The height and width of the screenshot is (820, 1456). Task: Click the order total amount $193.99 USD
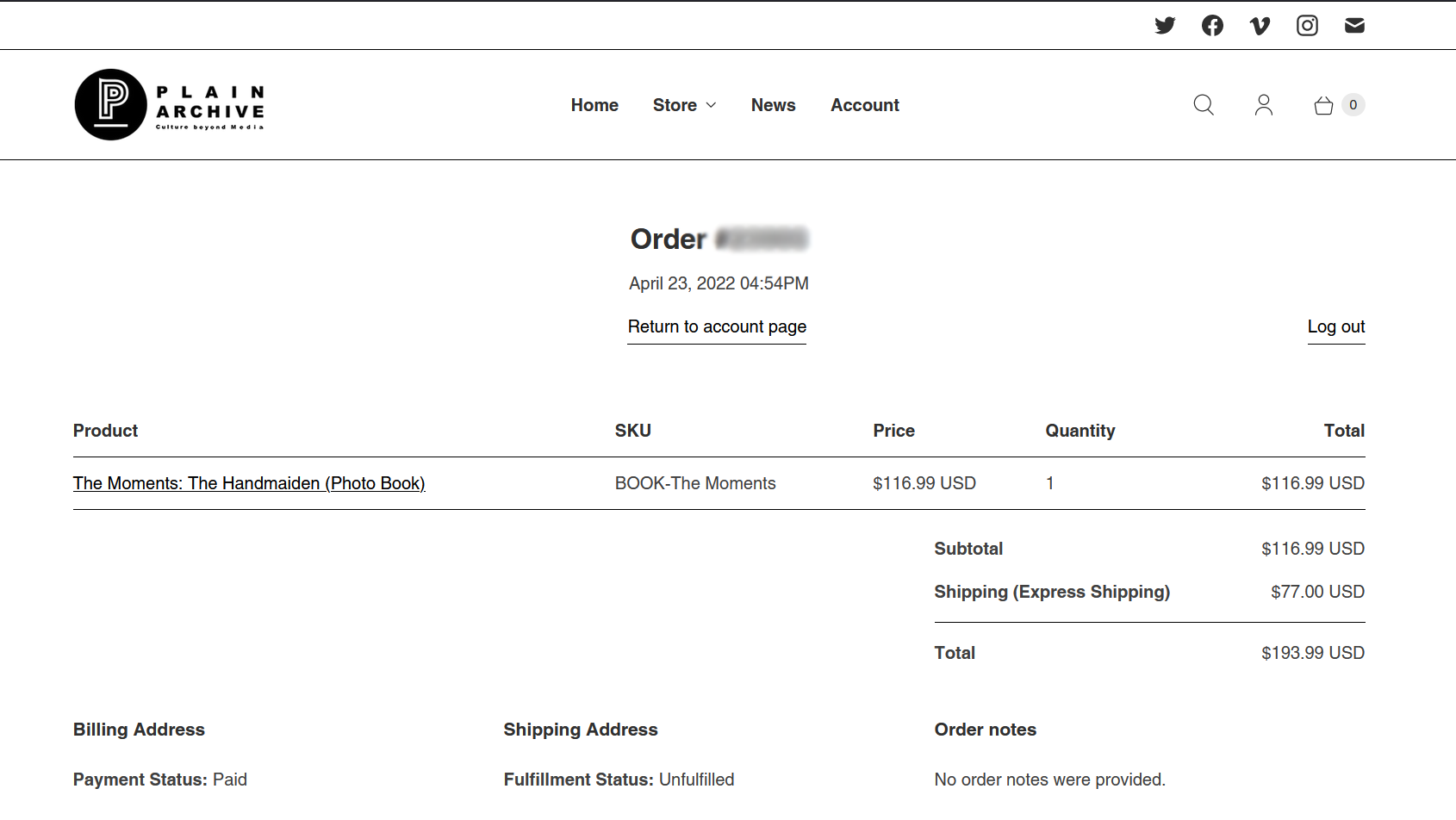tap(1312, 653)
